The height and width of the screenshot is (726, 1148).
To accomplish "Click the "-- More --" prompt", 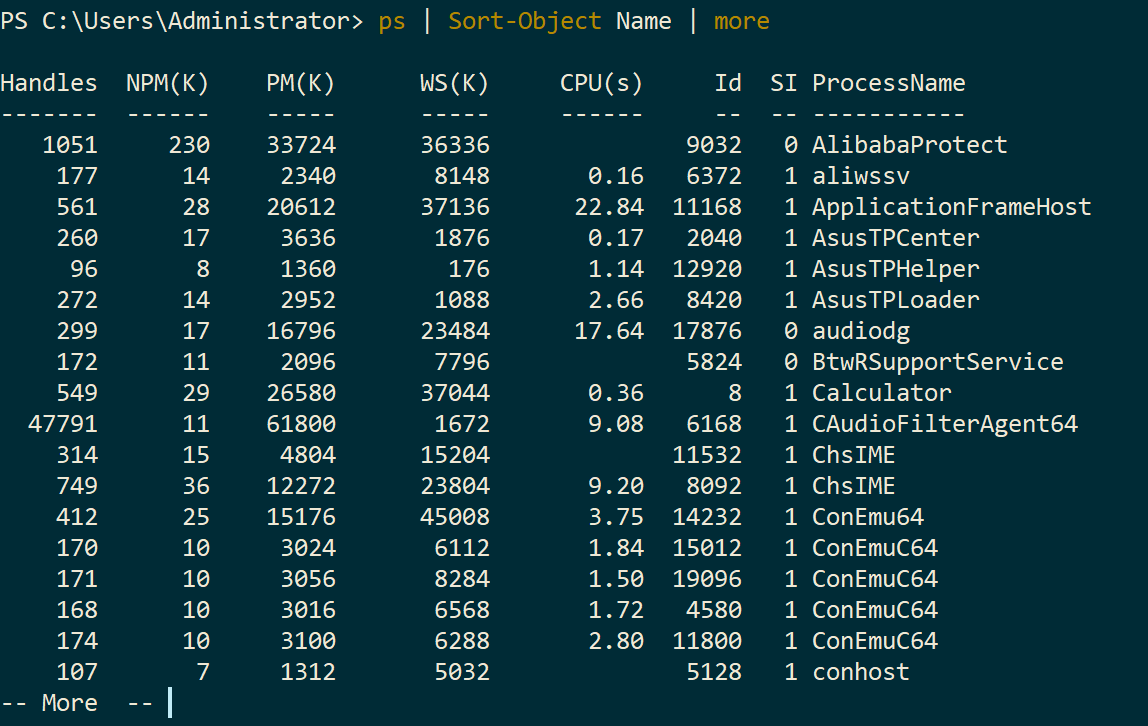I will click(x=77, y=703).
